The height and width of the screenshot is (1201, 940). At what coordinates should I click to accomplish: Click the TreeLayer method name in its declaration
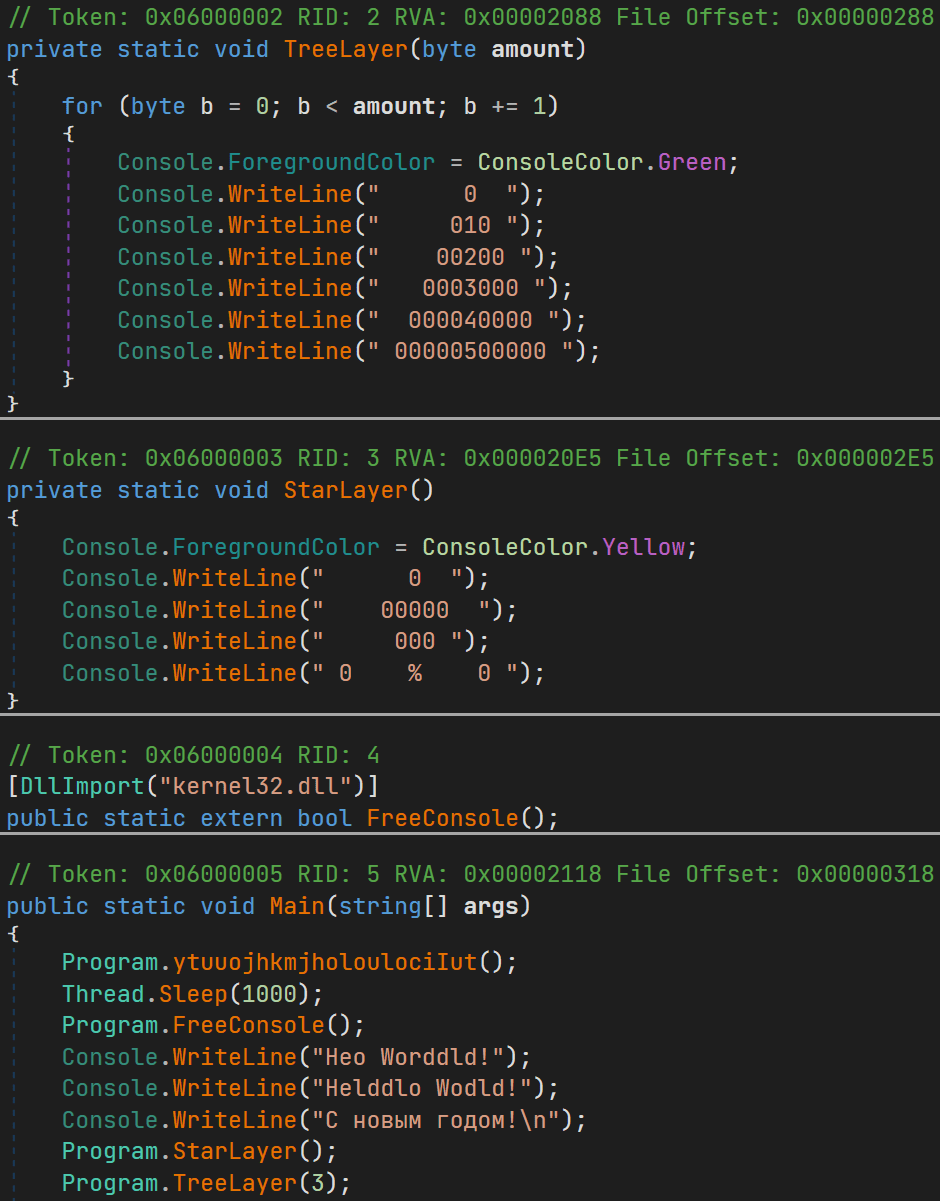point(346,50)
